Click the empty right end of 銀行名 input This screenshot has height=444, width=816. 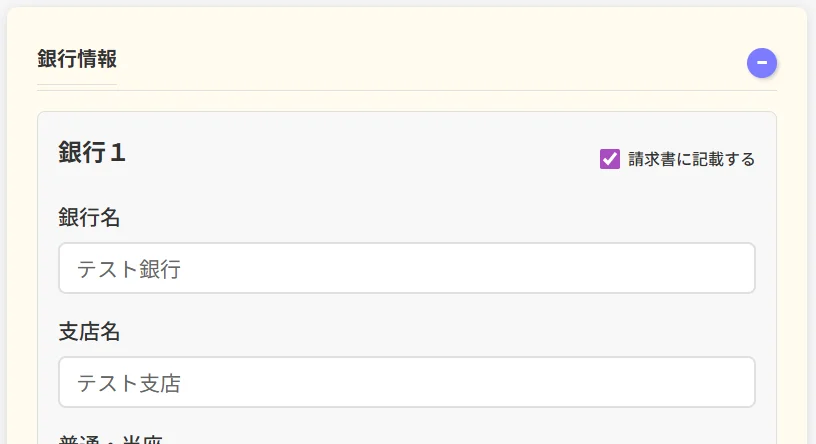(700, 268)
